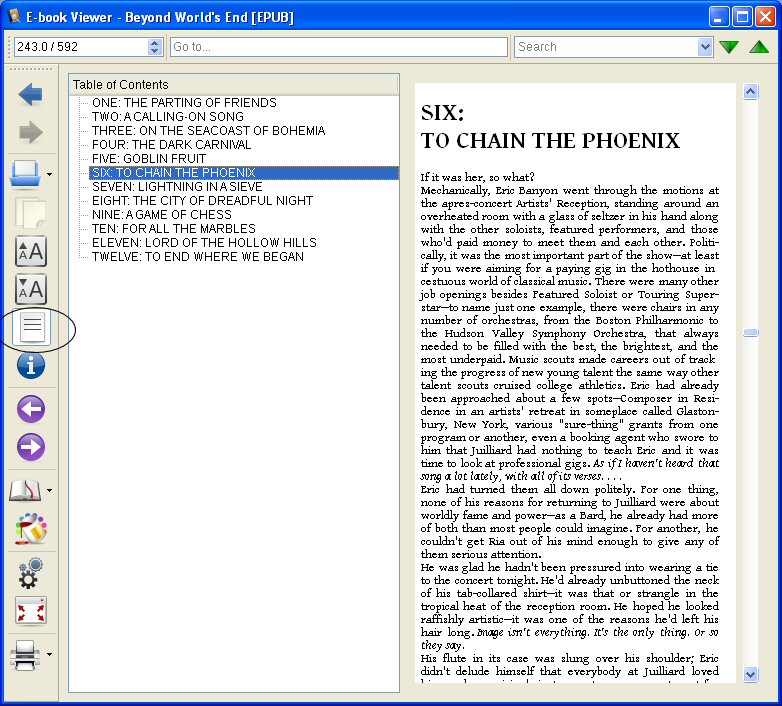Open the ebook file icon
Screen dimensions: 782x706
click(25, 174)
